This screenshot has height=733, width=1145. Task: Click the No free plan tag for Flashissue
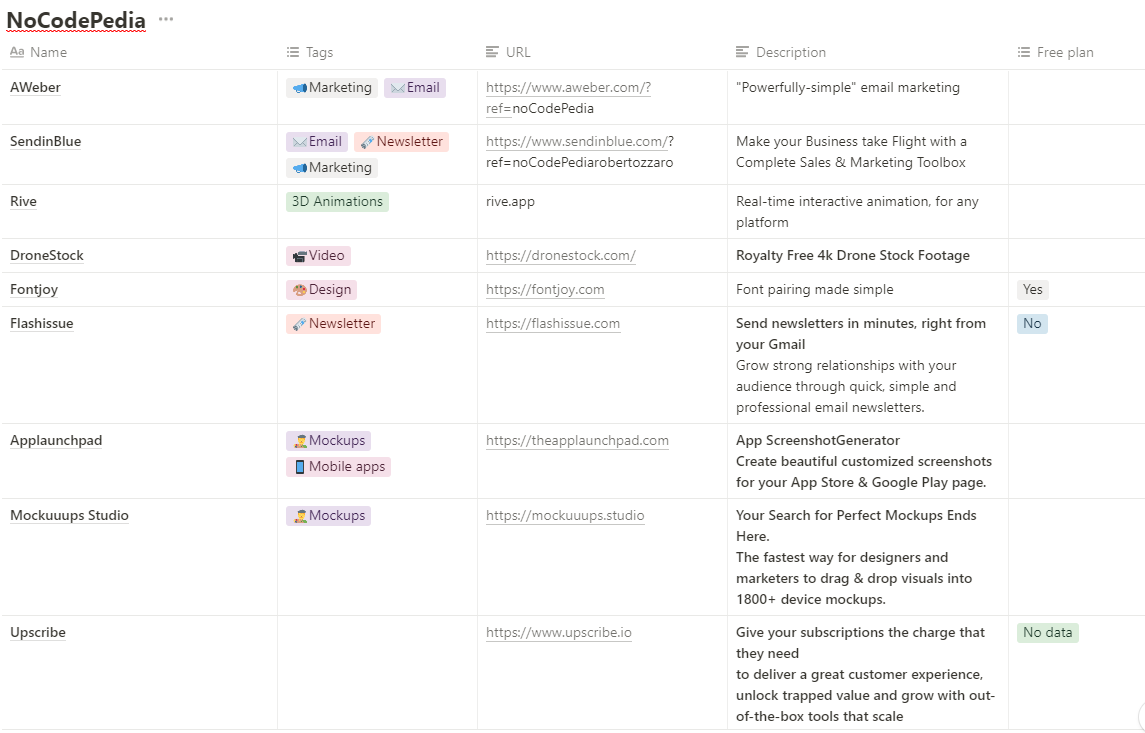pyautogui.click(x=1032, y=323)
